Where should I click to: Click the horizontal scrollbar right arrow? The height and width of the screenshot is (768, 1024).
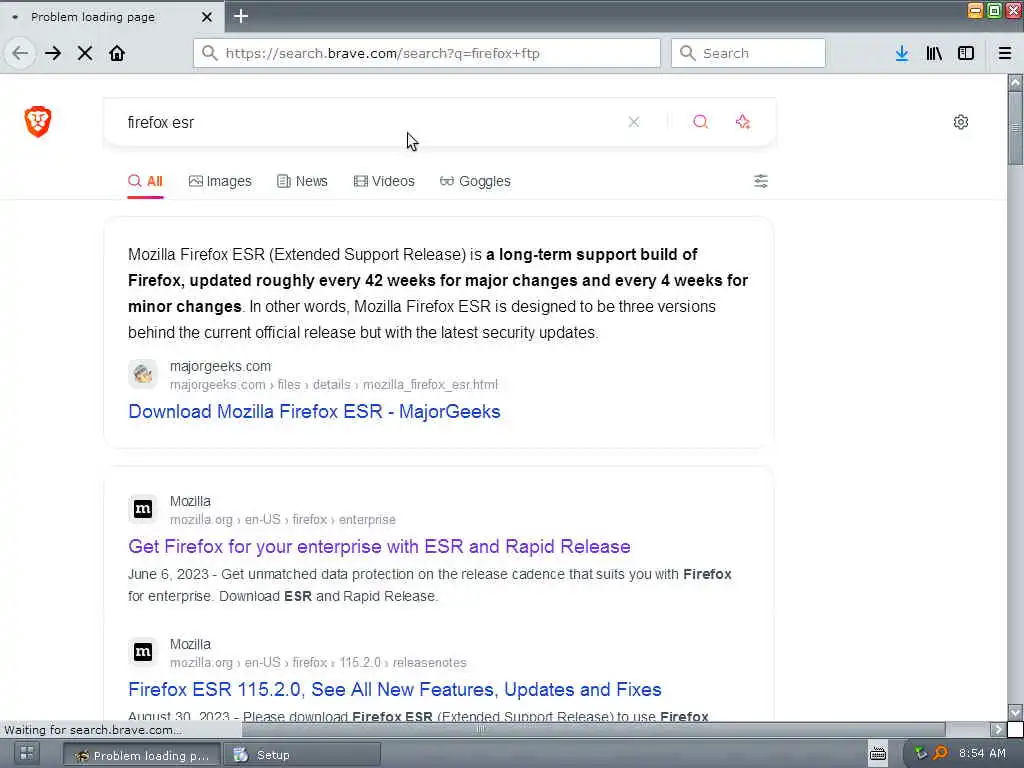pos(998,729)
